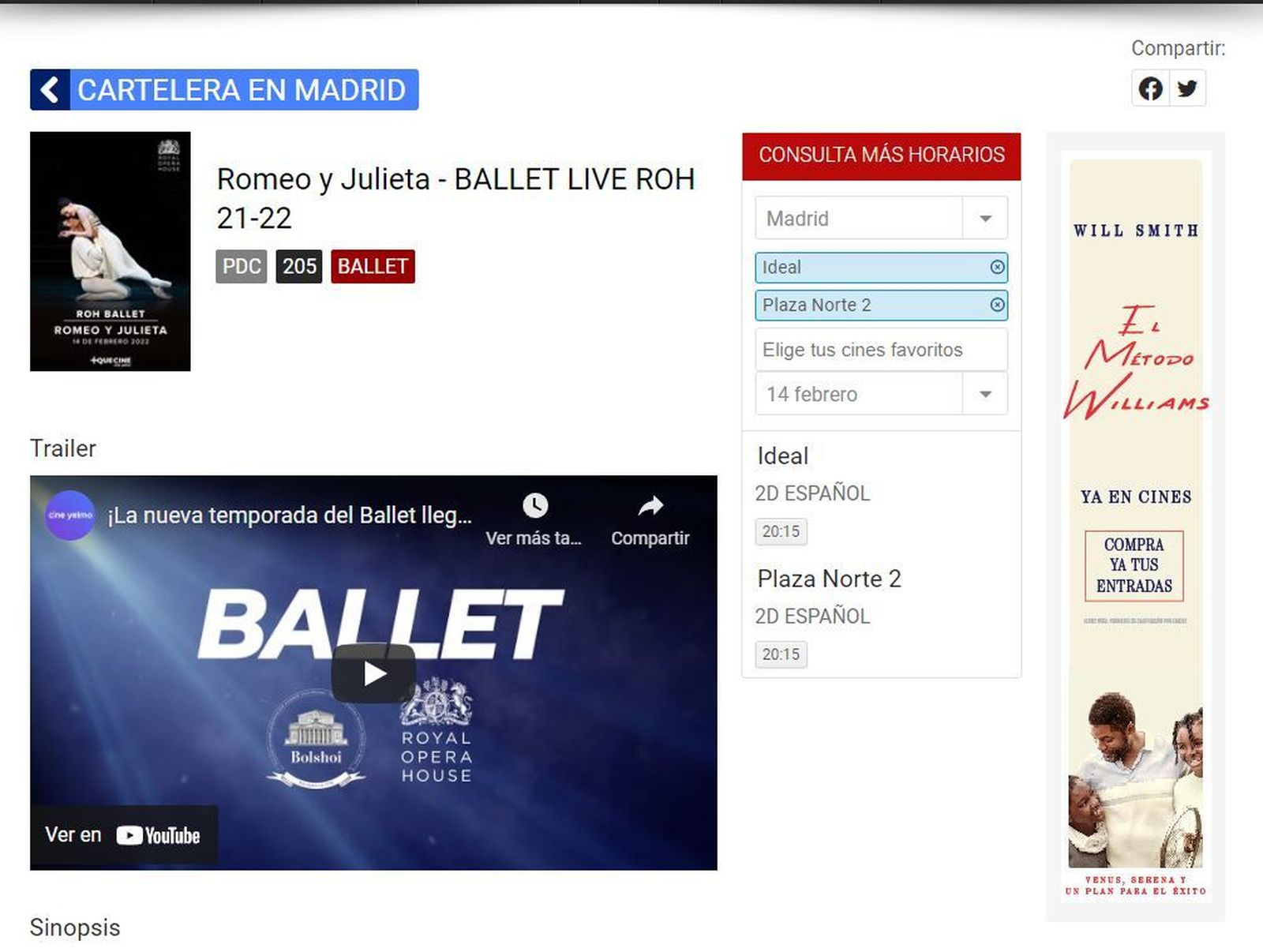Click Compartir arrow on the video

click(x=650, y=505)
